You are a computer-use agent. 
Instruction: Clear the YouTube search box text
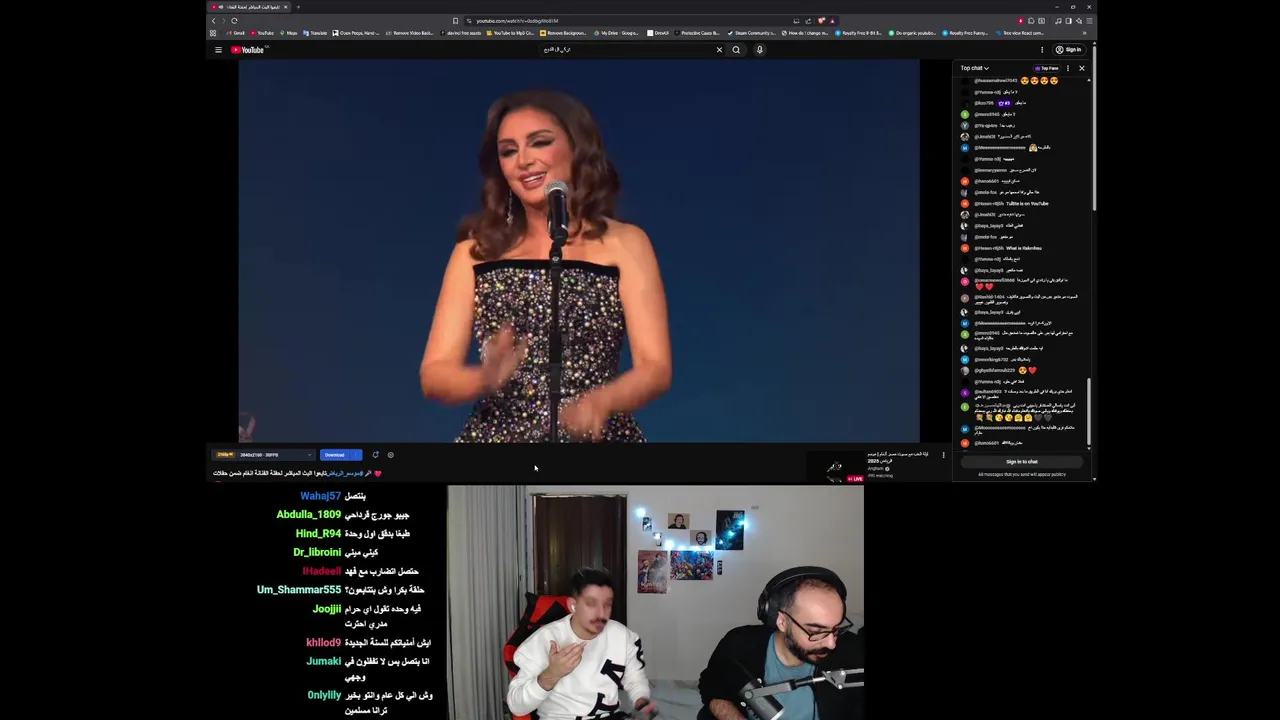click(x=719, y=50)
